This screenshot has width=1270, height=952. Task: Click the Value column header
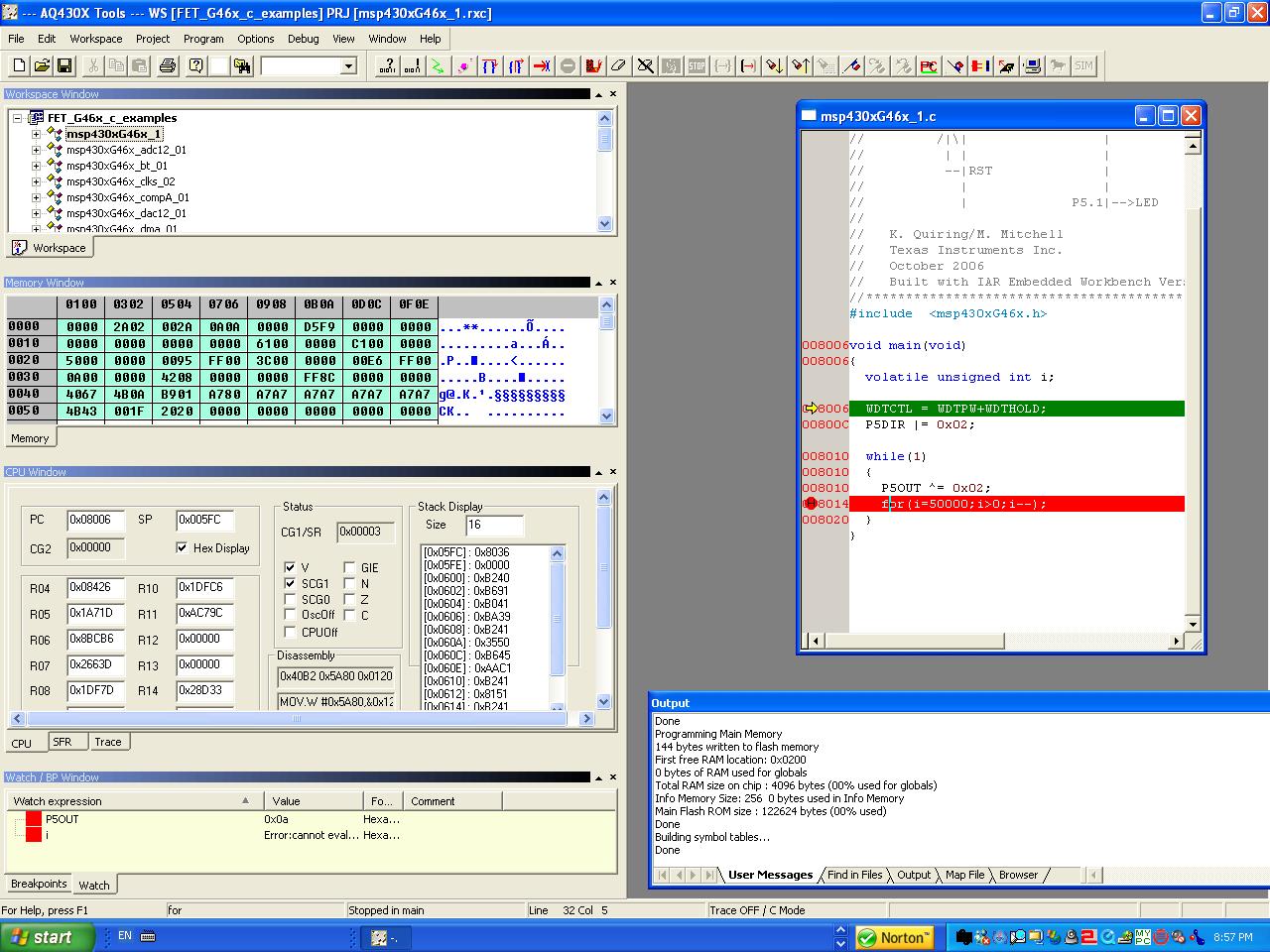tap(314, 801)
